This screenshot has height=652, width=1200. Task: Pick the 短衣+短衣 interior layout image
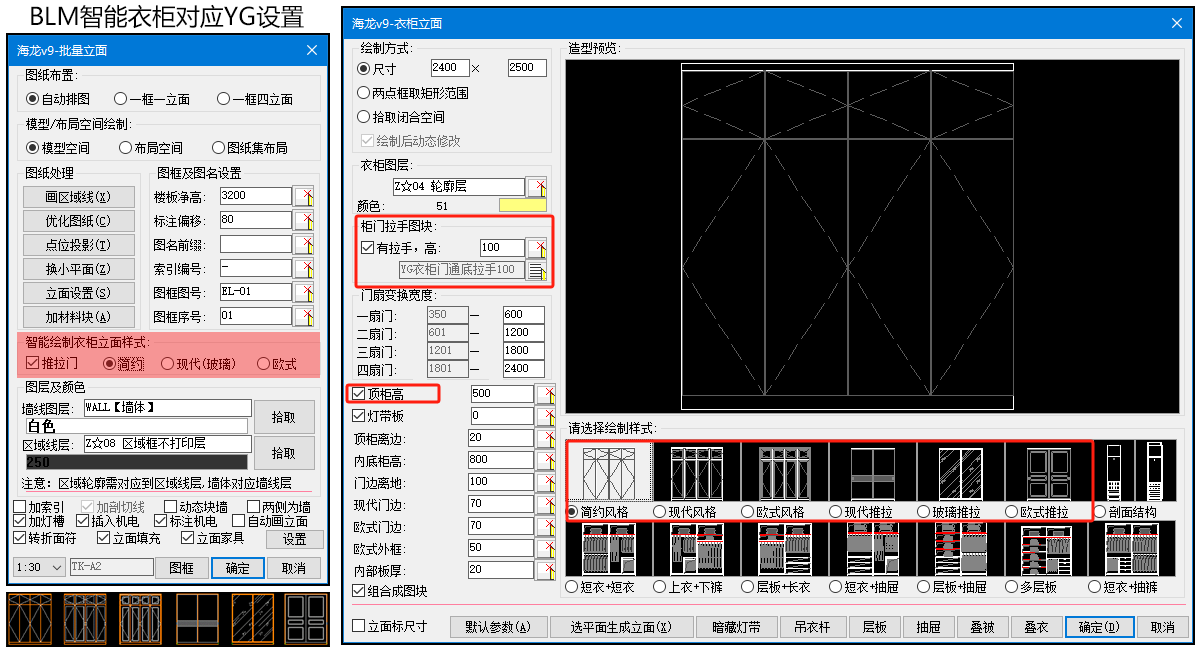pyautogui.click(x=609, y=550)
